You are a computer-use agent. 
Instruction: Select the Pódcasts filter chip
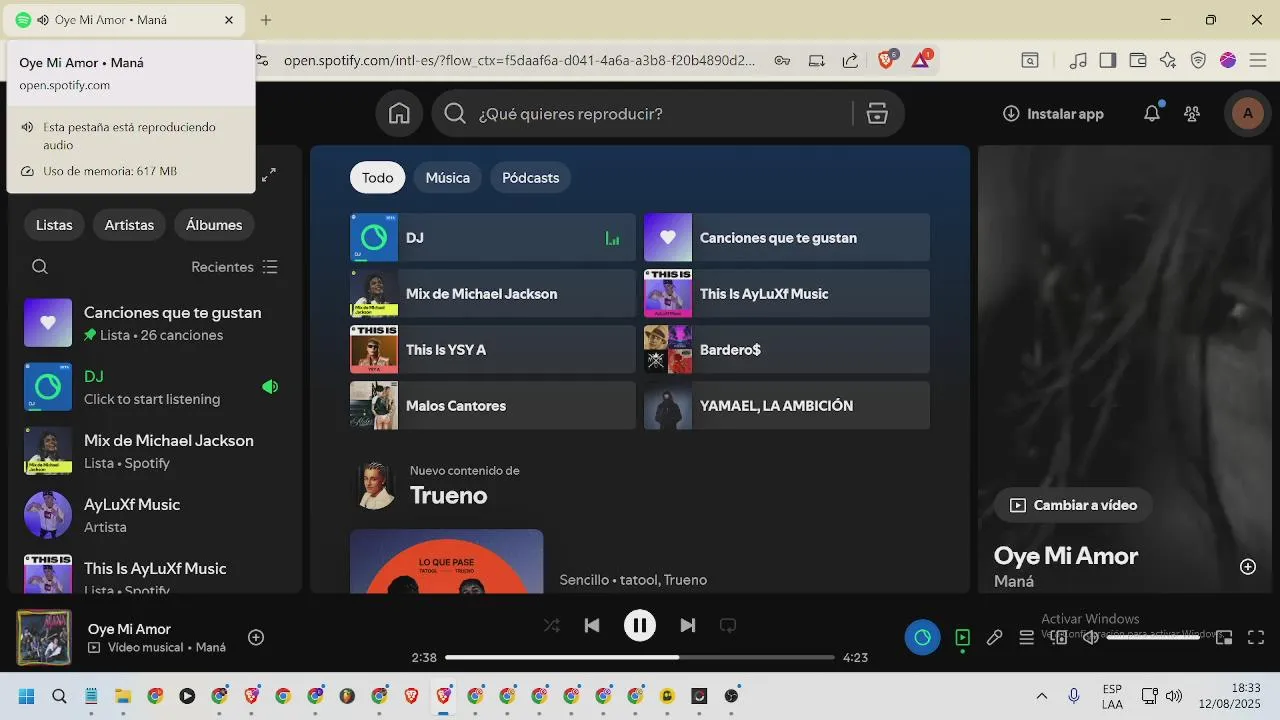pos(531,177)
